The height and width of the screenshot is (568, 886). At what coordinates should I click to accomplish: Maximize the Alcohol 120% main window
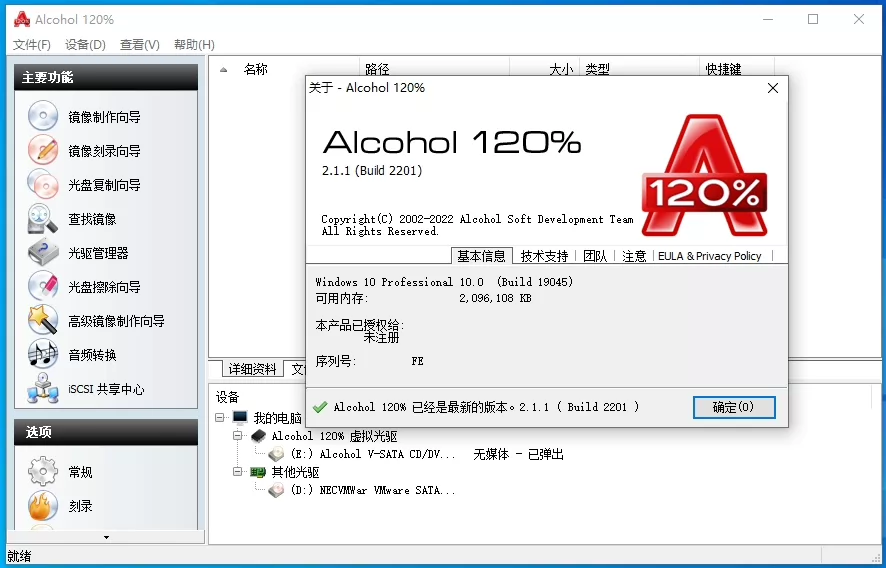(813, 19)
